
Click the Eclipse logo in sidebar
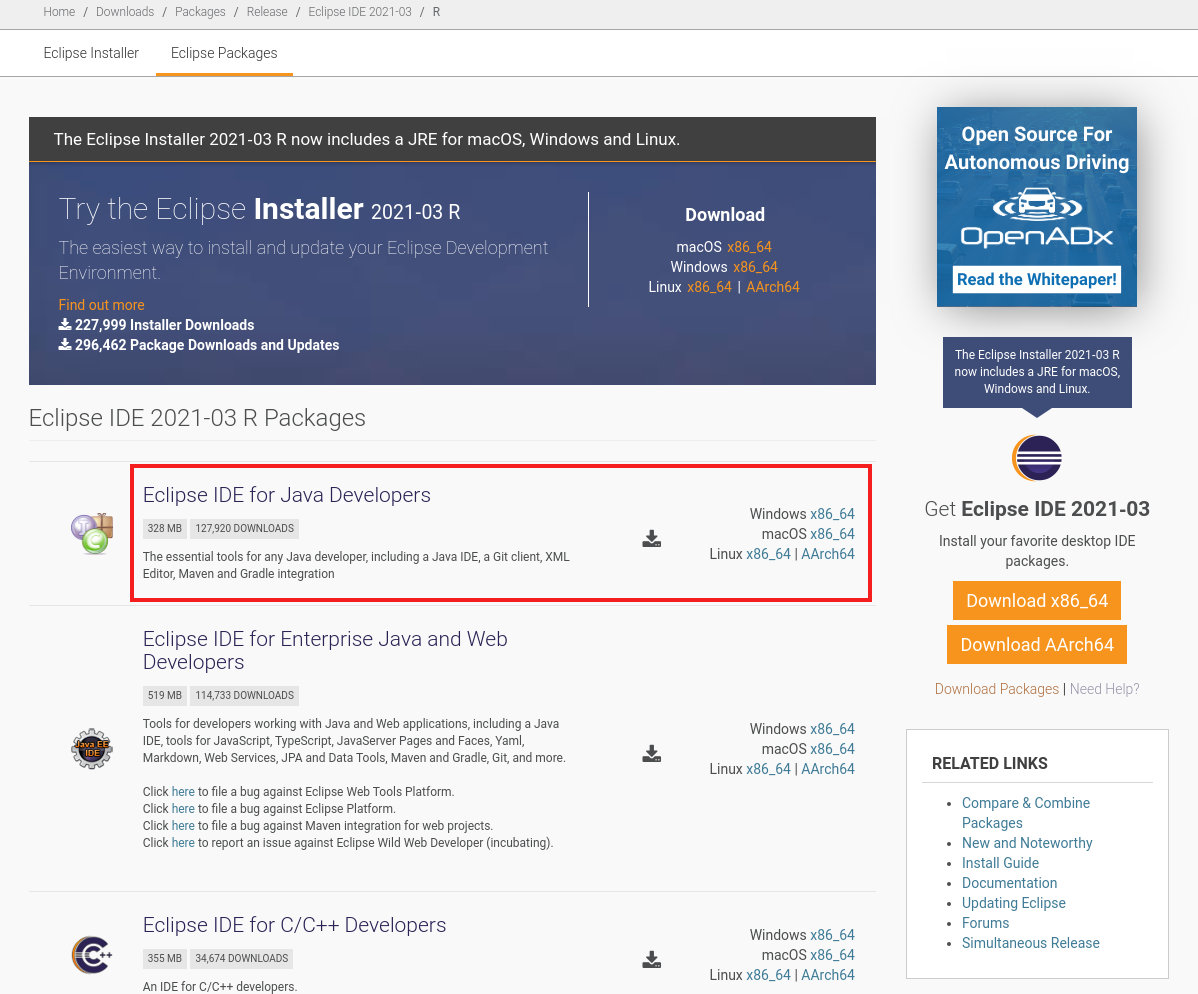(1037, 458)
